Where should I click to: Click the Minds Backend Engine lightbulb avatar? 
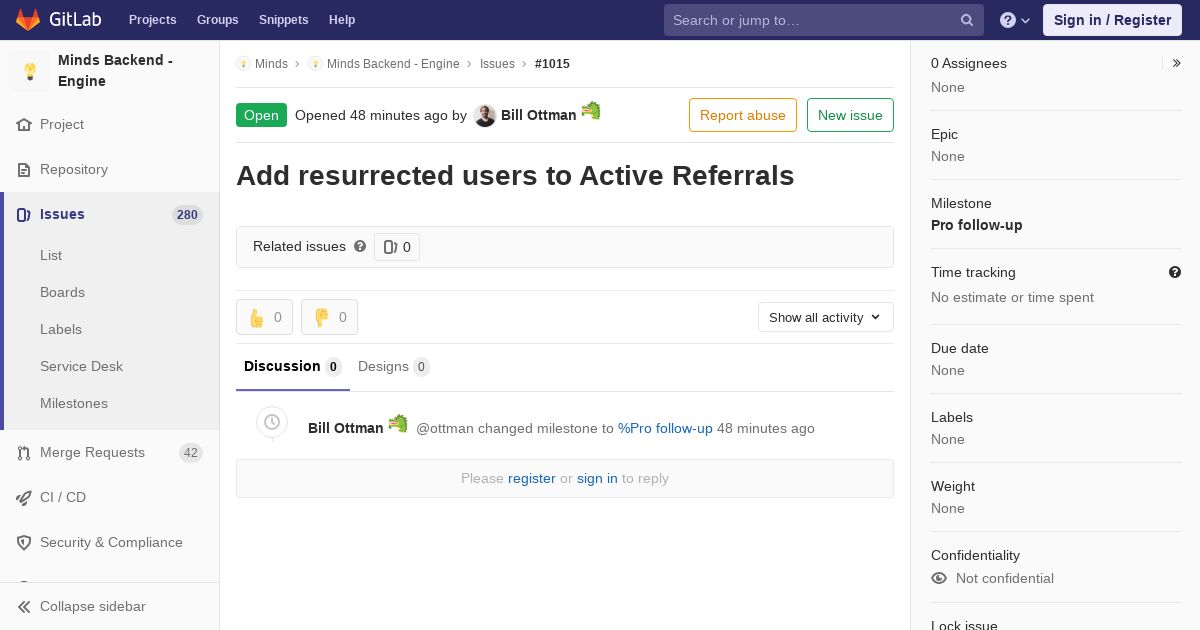click(30, 71)
